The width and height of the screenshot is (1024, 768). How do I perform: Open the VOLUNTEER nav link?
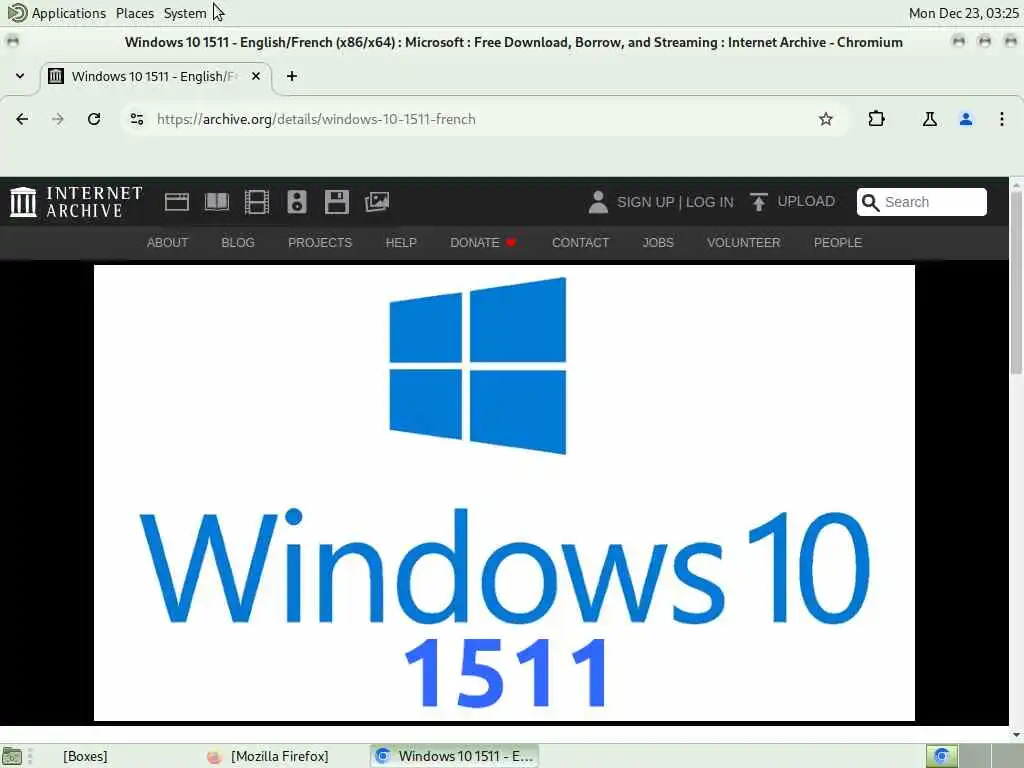(743, 242)
